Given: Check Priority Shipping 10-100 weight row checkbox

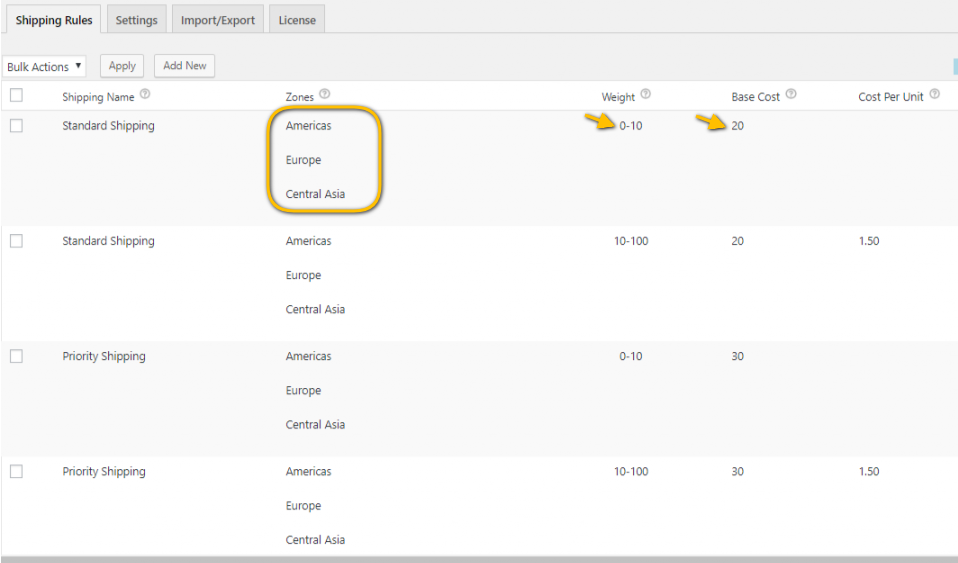Looking at the screenshot, I should [16, 471].
